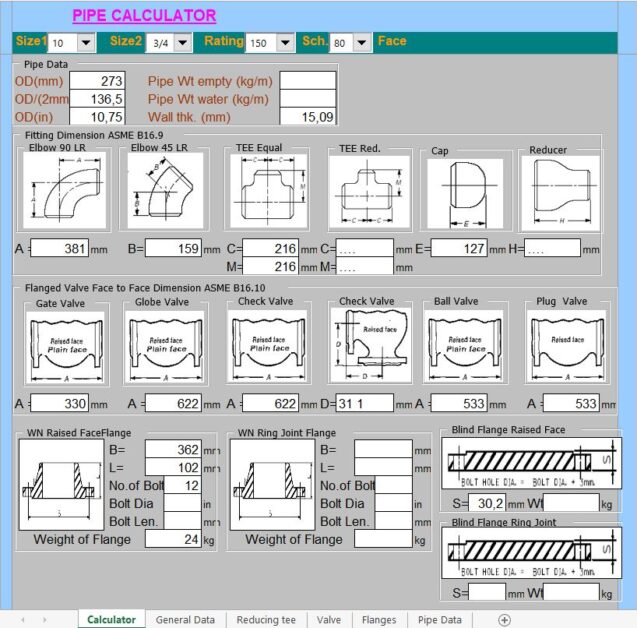Image resolution: width=637 pixels, height=628 pixels.
Task: Click the Elbow 45 B value 159
Action: tap(173, 248)
